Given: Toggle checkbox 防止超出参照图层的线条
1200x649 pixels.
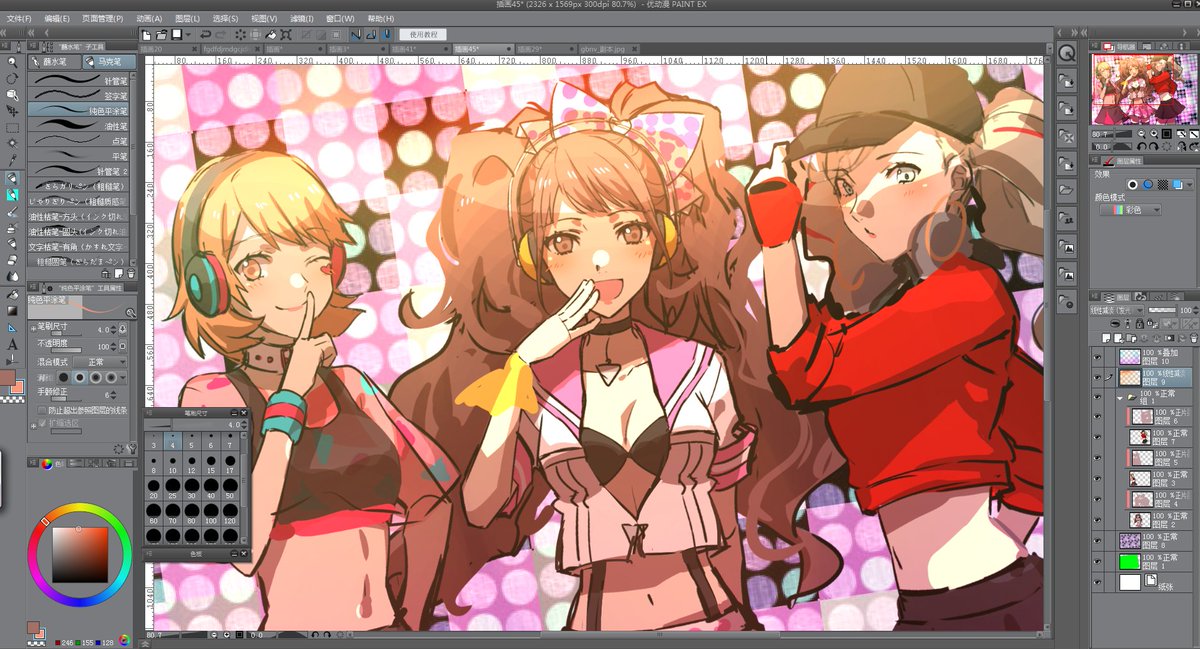Looking at the screenshot, I should [x=42, y=410].
